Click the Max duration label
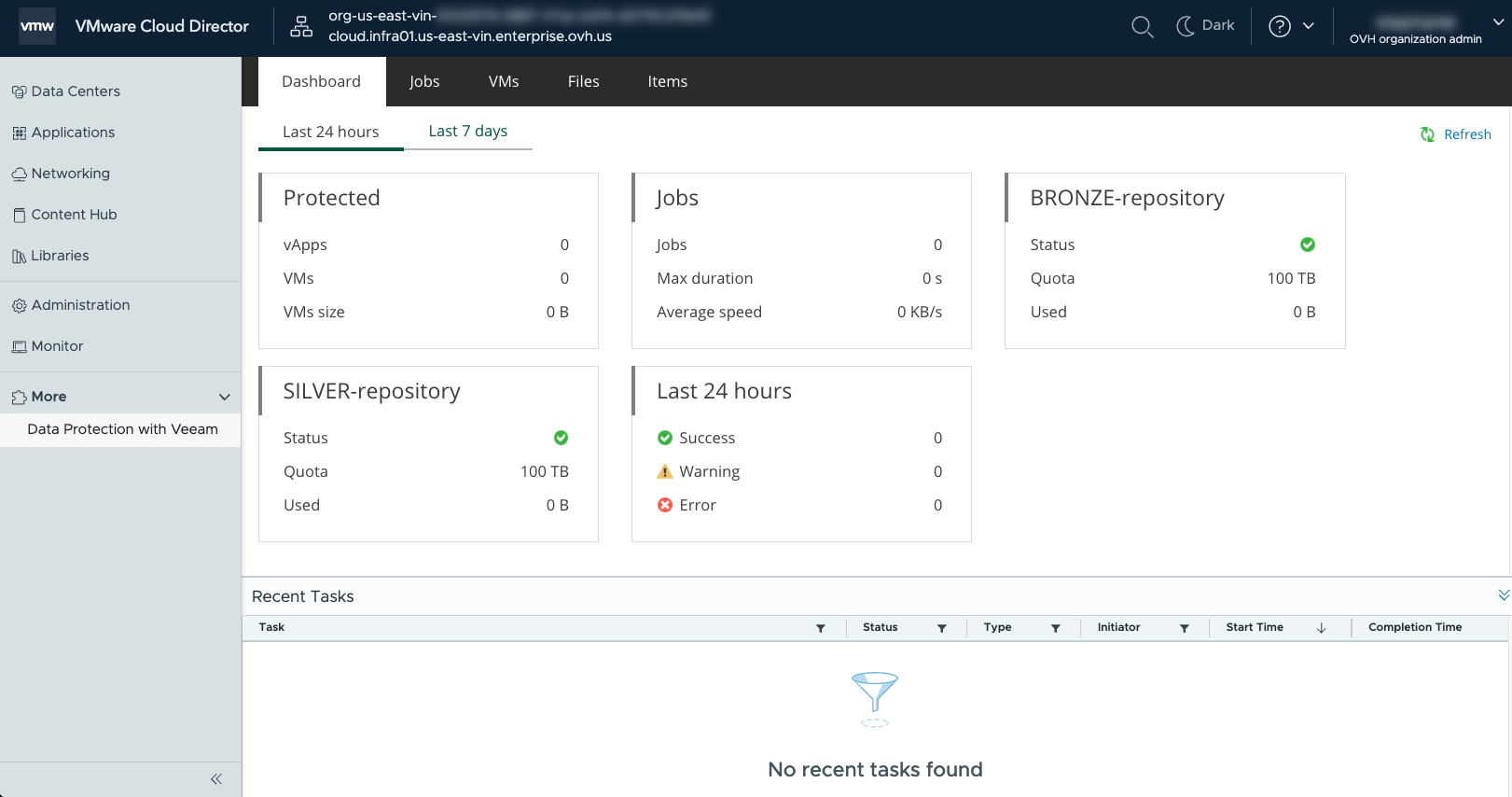The image size is (1512, 797). coord(704,278)
